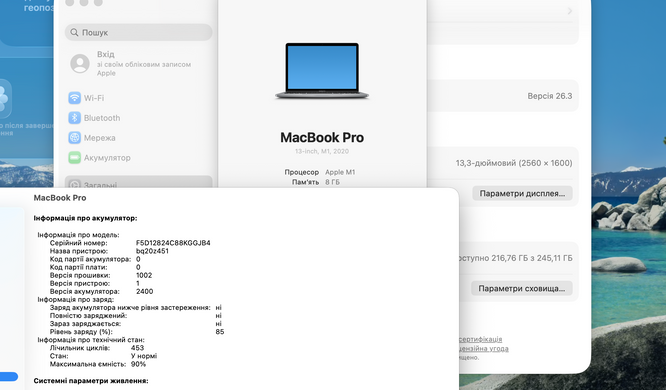
Task: Click the user avatar icon
Action: tap(80, 64)
